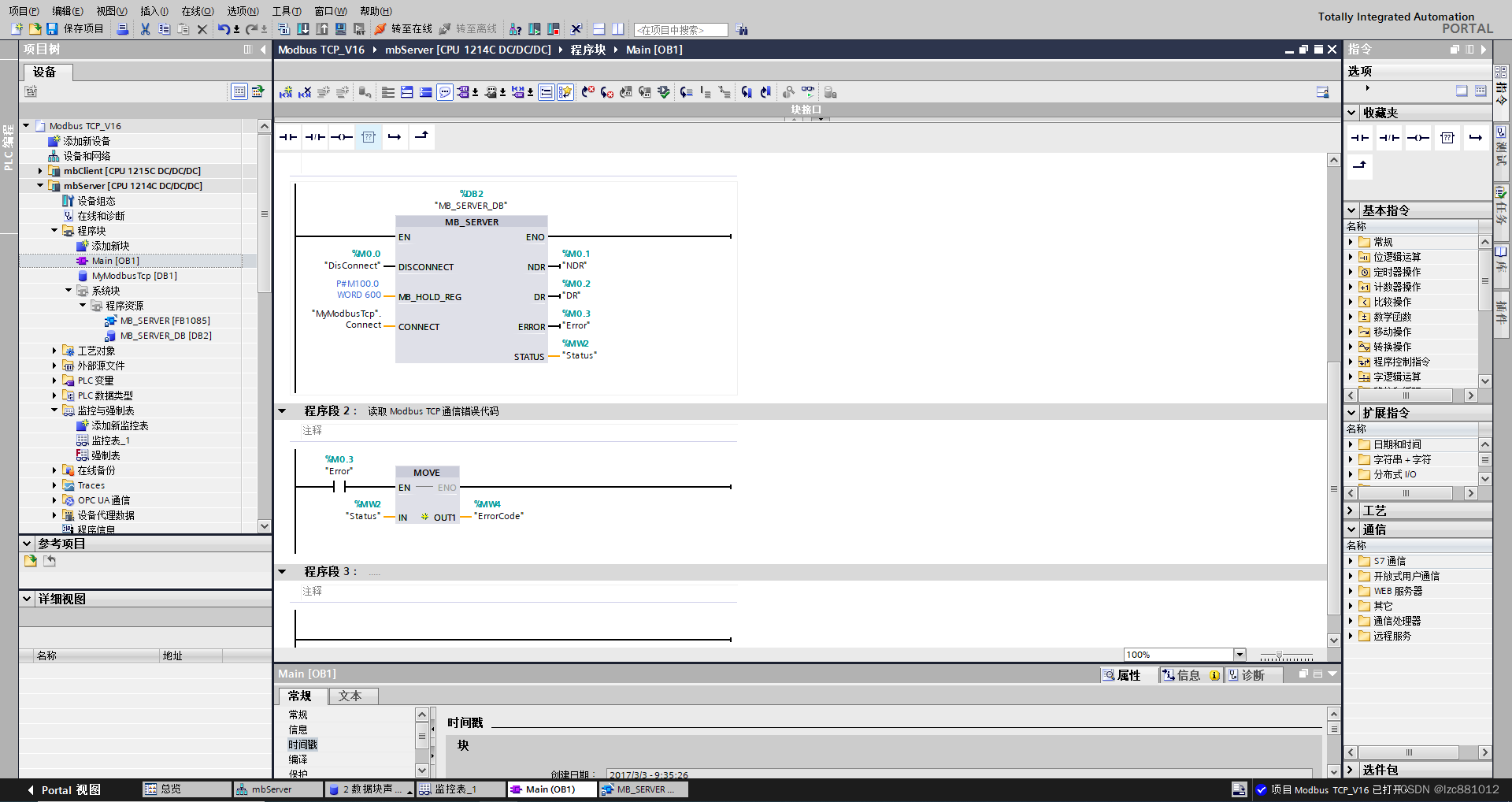Collapse the mbServer device node

(40, 186)
